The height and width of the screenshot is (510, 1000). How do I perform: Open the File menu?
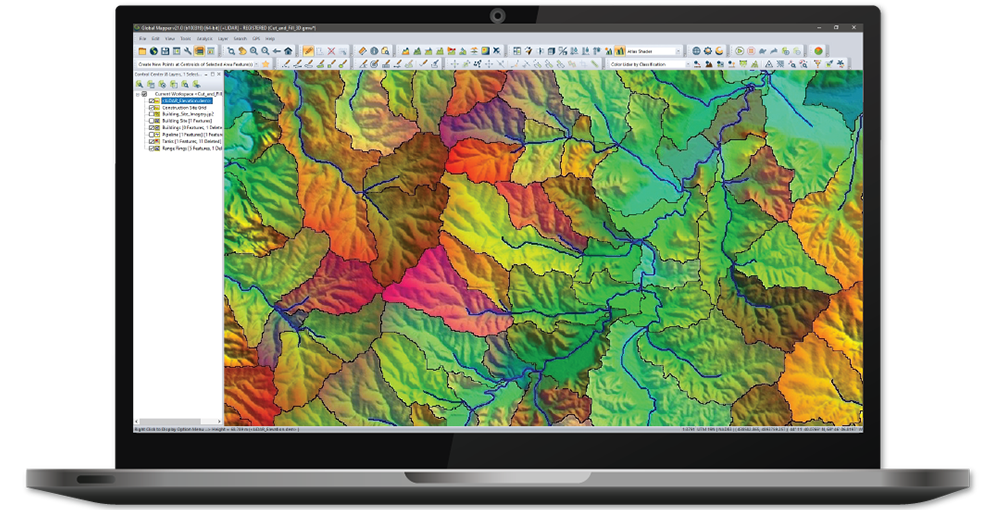click(x=142, y=39)
